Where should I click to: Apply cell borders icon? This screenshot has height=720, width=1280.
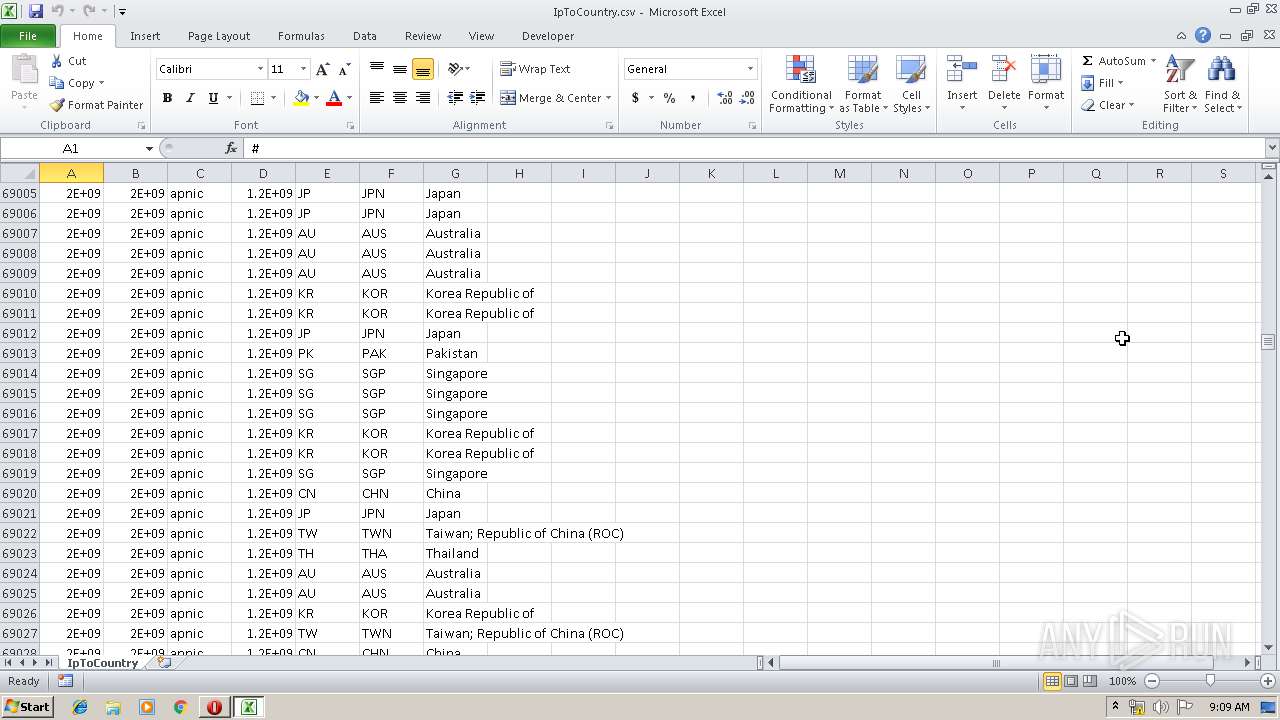pyautogui.click(x=257, y=98)
